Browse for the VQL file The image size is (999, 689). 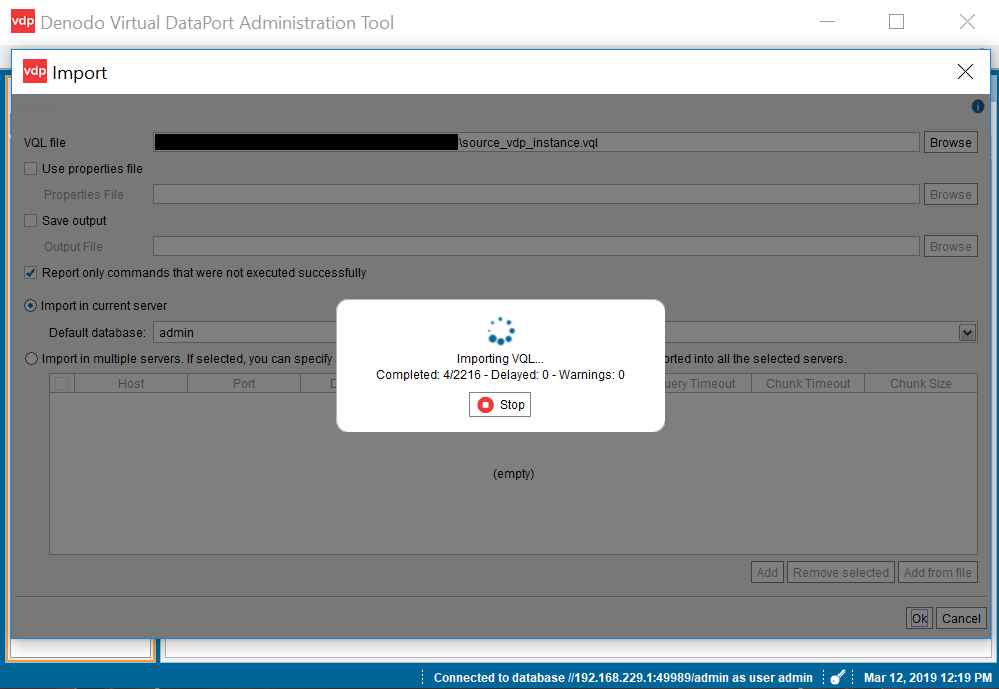coord(950,143)
